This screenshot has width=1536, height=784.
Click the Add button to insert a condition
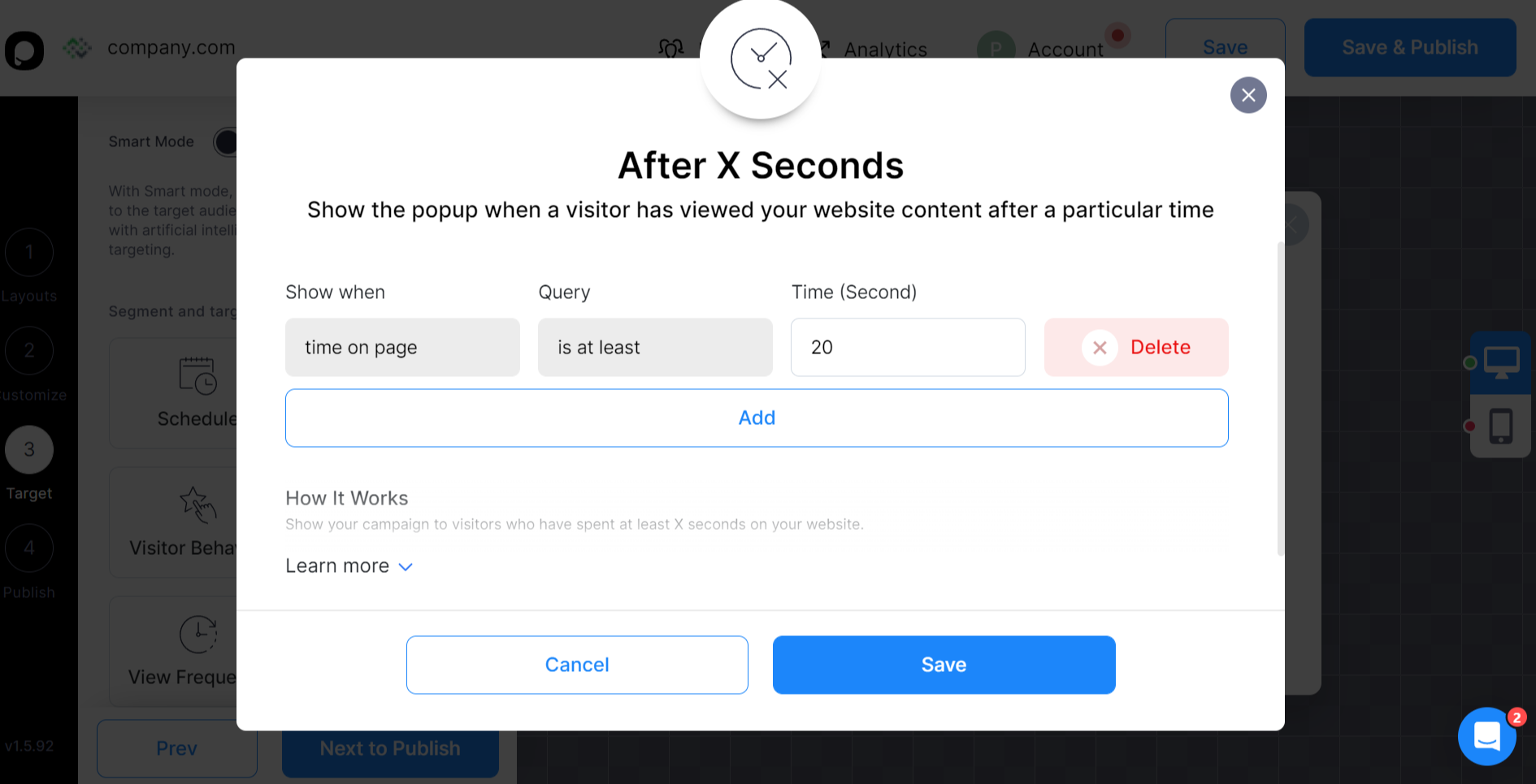(x=757, y=418)
